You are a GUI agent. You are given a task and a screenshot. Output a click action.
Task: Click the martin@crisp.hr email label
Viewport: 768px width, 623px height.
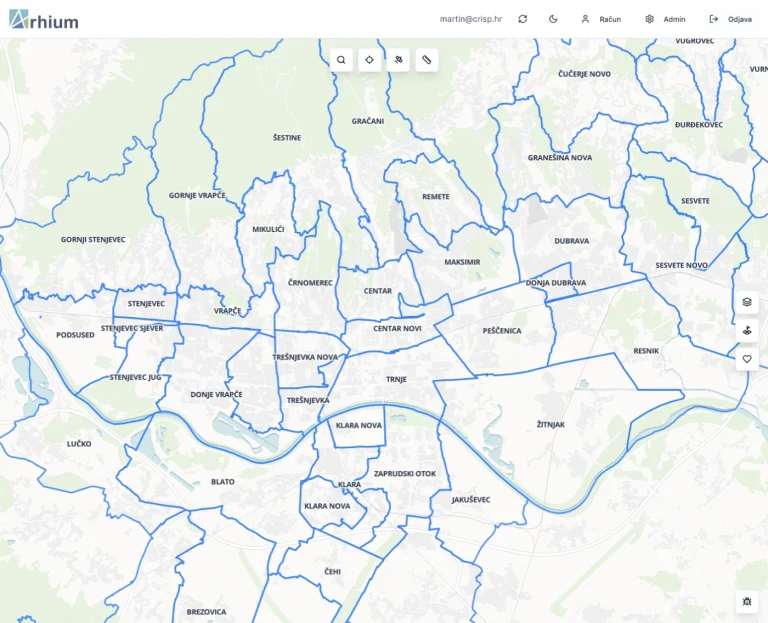(470, 19)
